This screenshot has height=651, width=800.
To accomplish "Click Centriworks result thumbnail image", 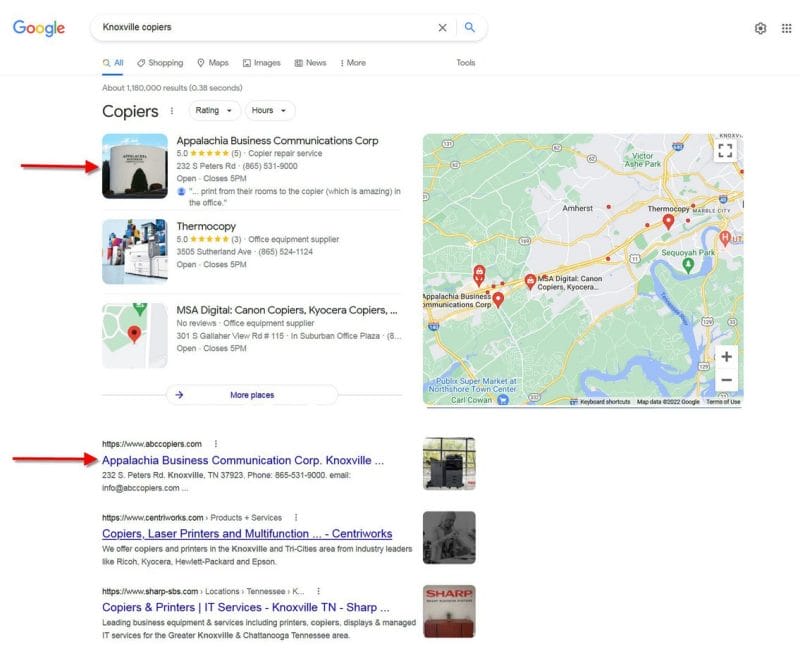I will click(449, 537).
